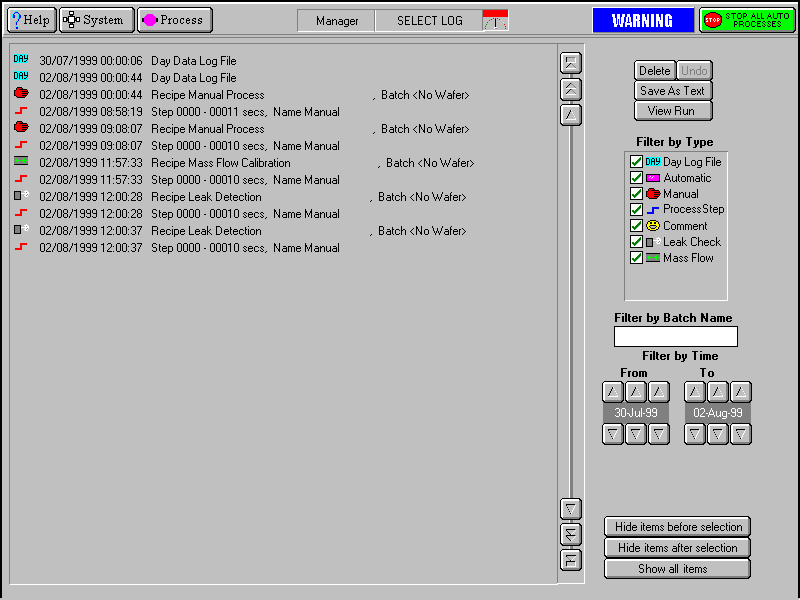Increase the To date month value
The width and height of the screenshot is (800, 600).
click(717, 392)
